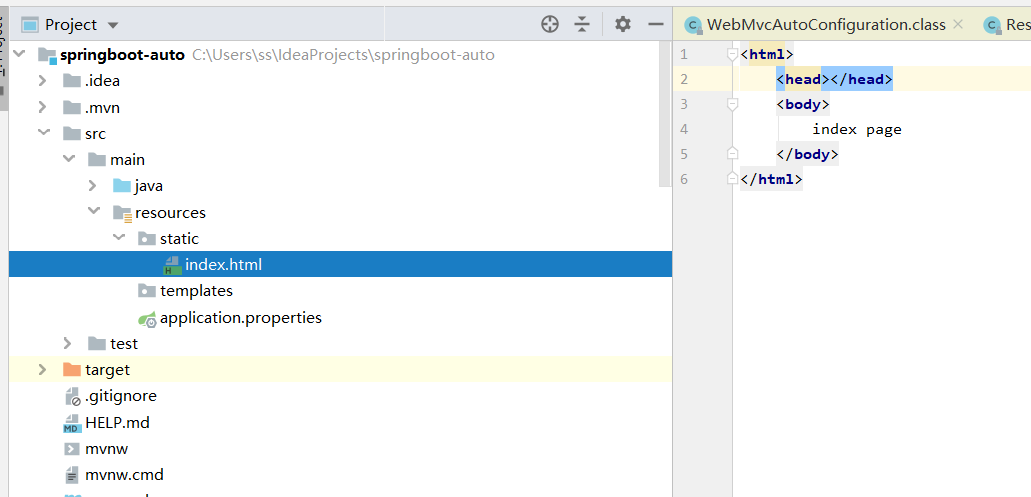Fold the body tag at line 3
The image size is (1031, 497).
click(x=732, y=104)
